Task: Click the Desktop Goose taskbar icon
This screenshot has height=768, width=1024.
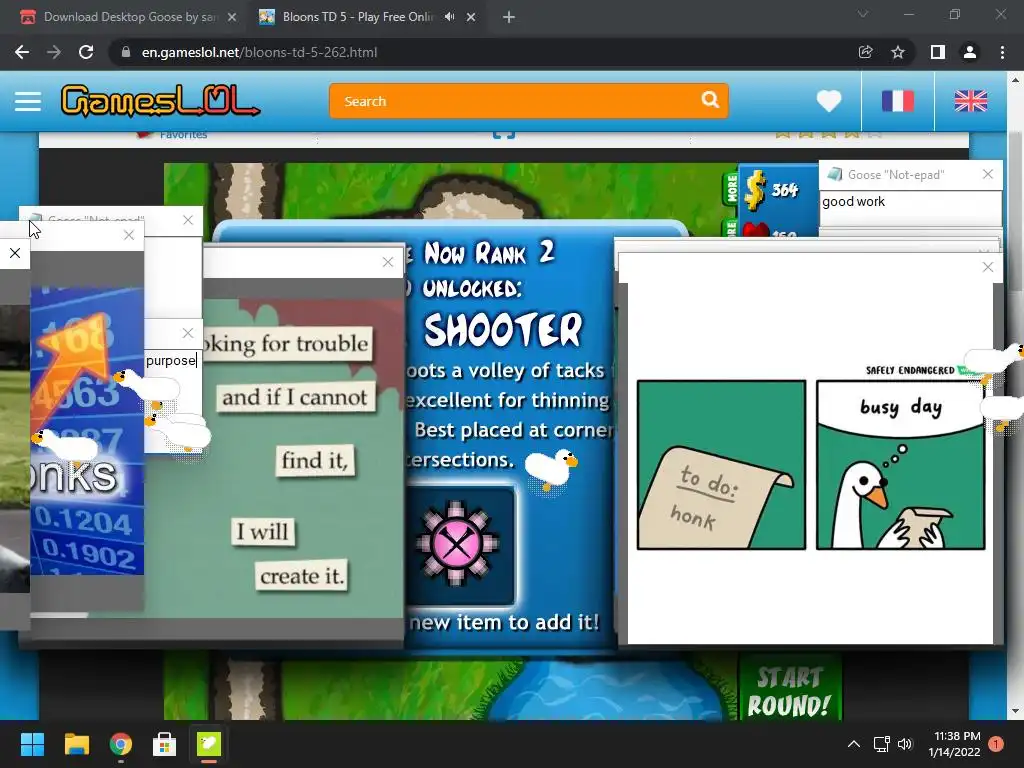Action: pos(209,744)
